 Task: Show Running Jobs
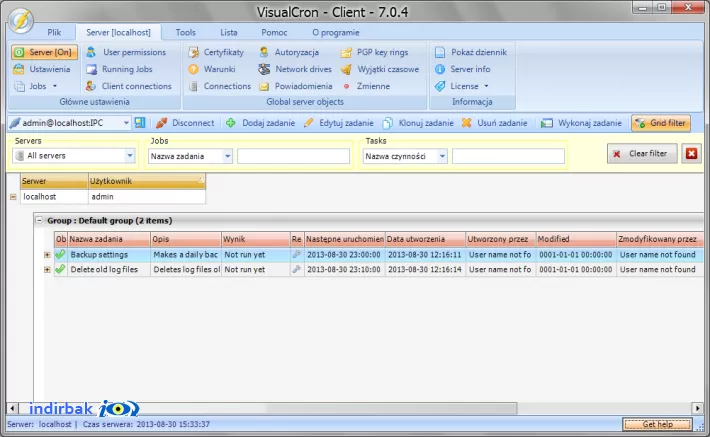(120, 69)
